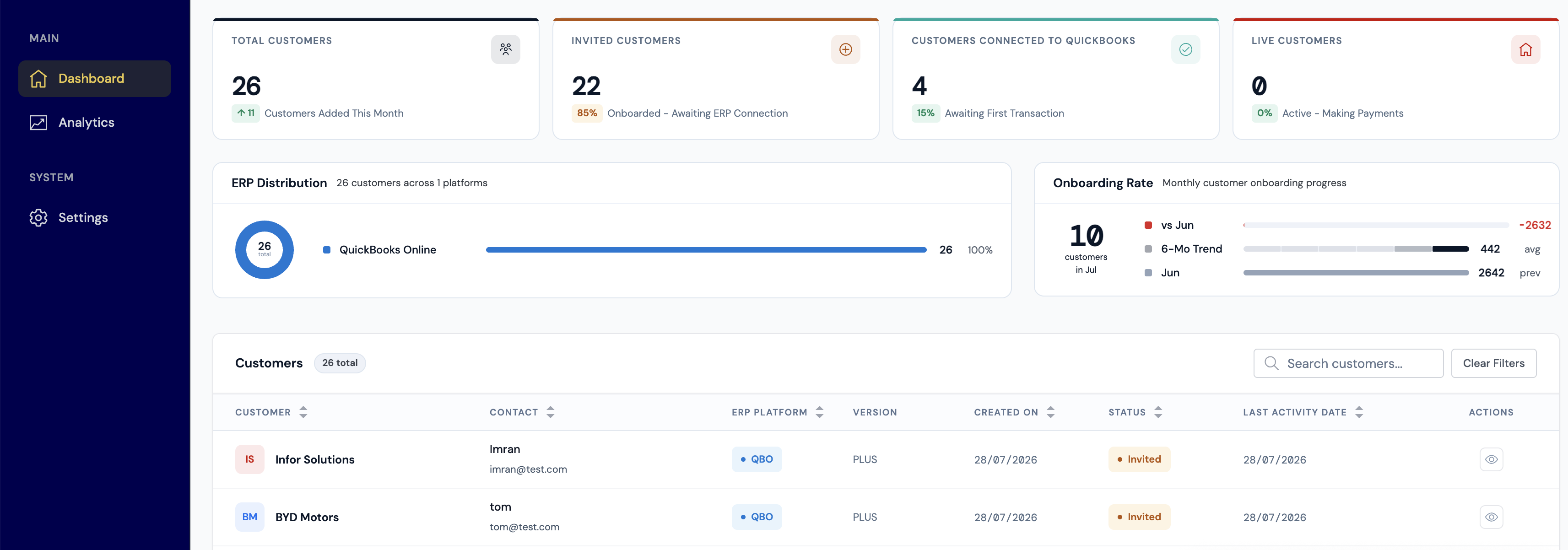
Task: Click the Live Customers house icon
Action: (x=1525, y=49)
